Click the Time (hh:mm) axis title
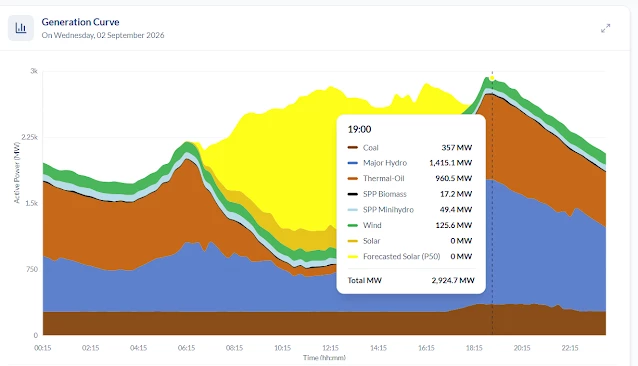Viewport: 638px width, 366px height. [x=324, y=358]
